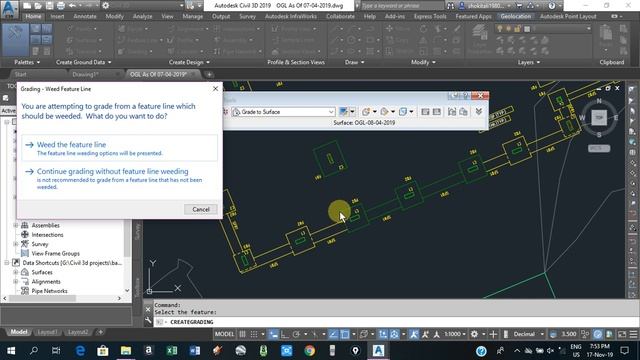Select Pipe Networks in the Toolspace tree
Image resolution: width=640 pixels, height=360 pixels.
[x=49, y=291]
